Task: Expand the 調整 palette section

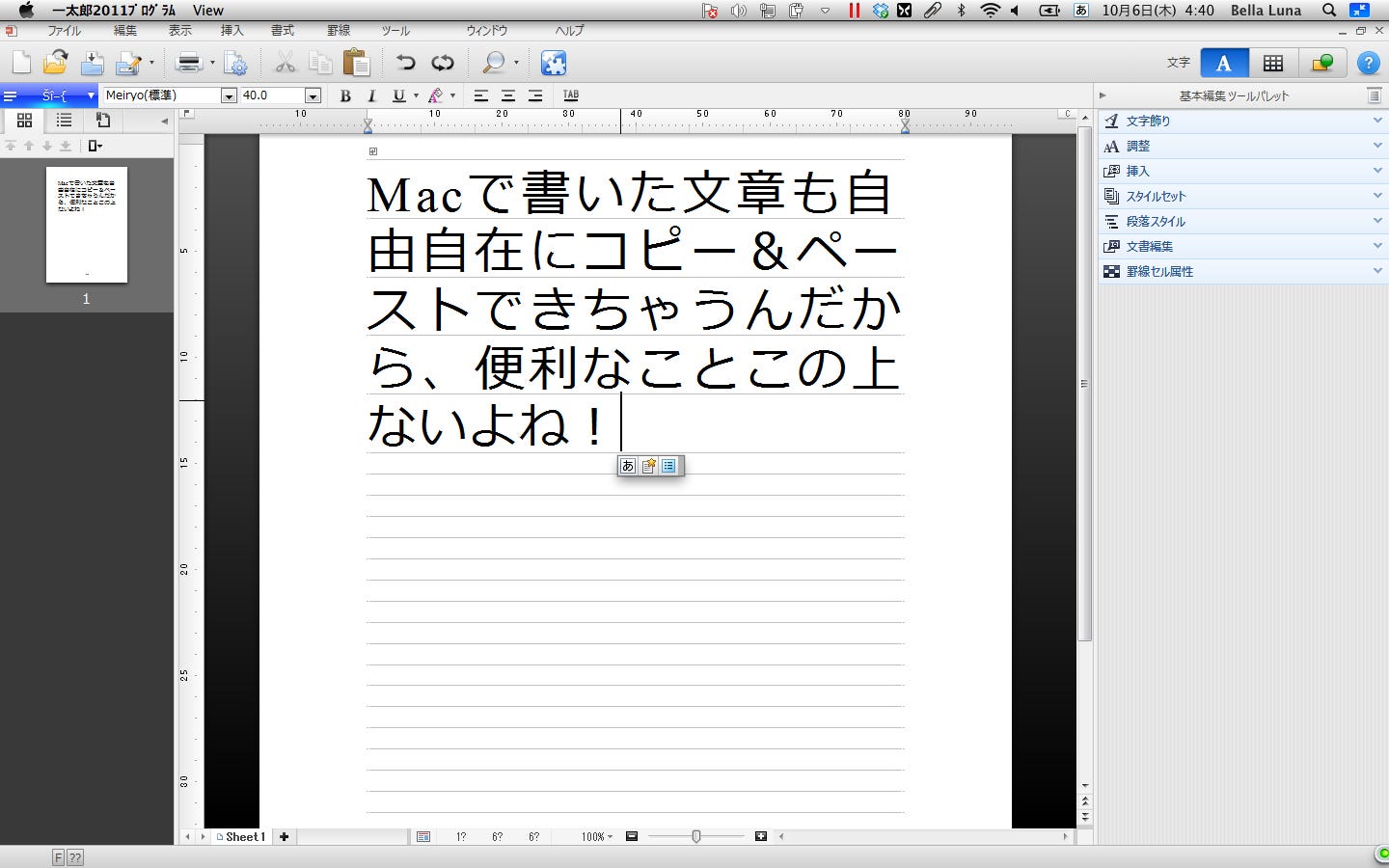Action: pyautogui.click(x=1242, y=146)
